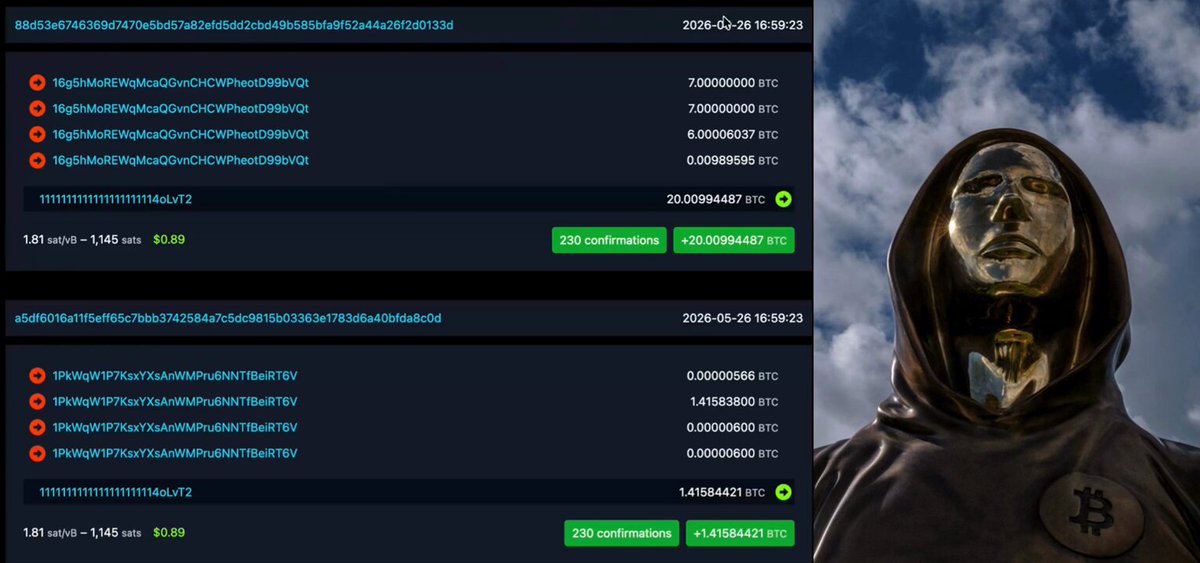The image size is (1200, 563).
Task: Click the green +1.41584421 BTC button
Action: point(740,533)
